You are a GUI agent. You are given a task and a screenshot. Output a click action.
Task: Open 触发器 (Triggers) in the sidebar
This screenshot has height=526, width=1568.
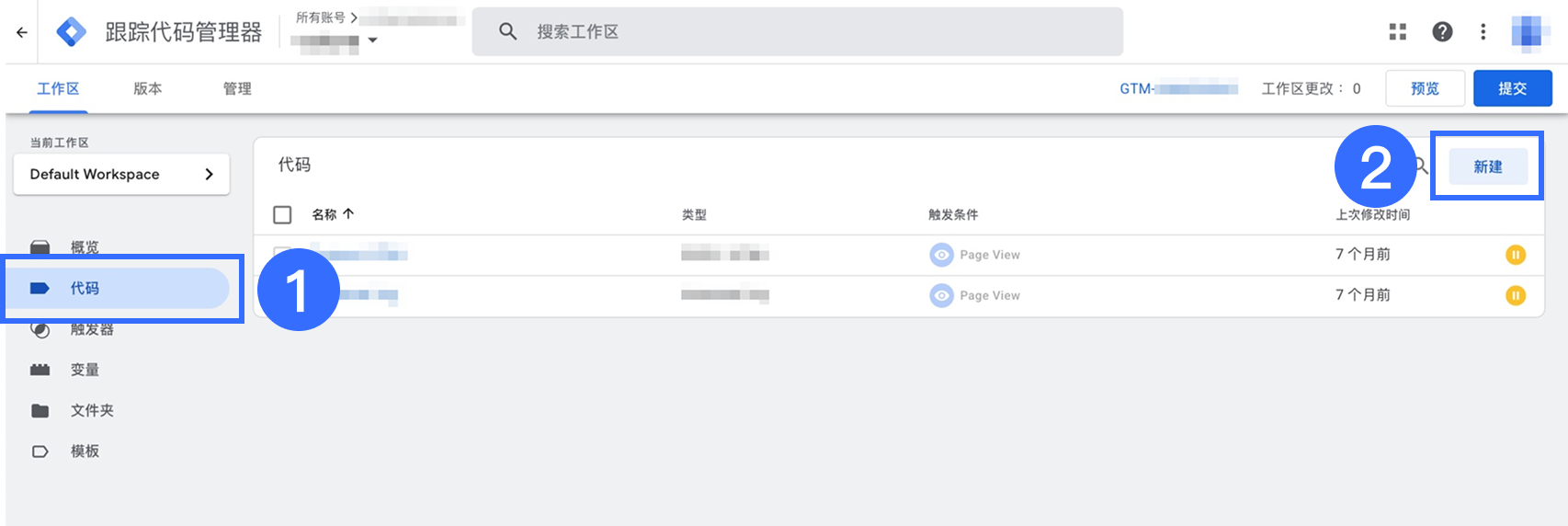tap(92, 329)
